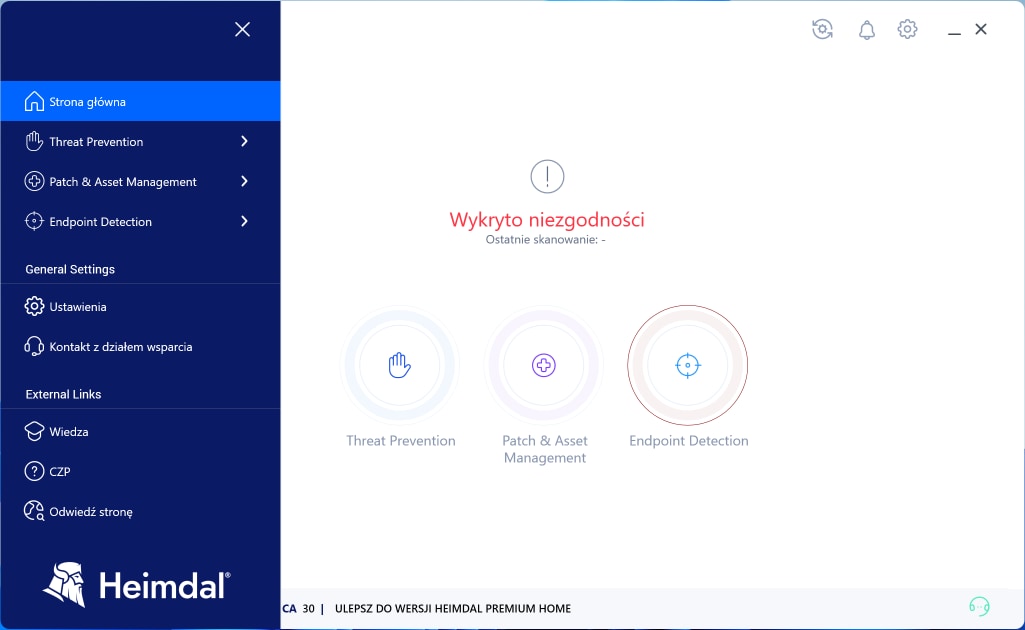The image size is (1025, 630).
Task: Expand the Threat Prevention sidebar chevron
Action: tap(244, 141)
